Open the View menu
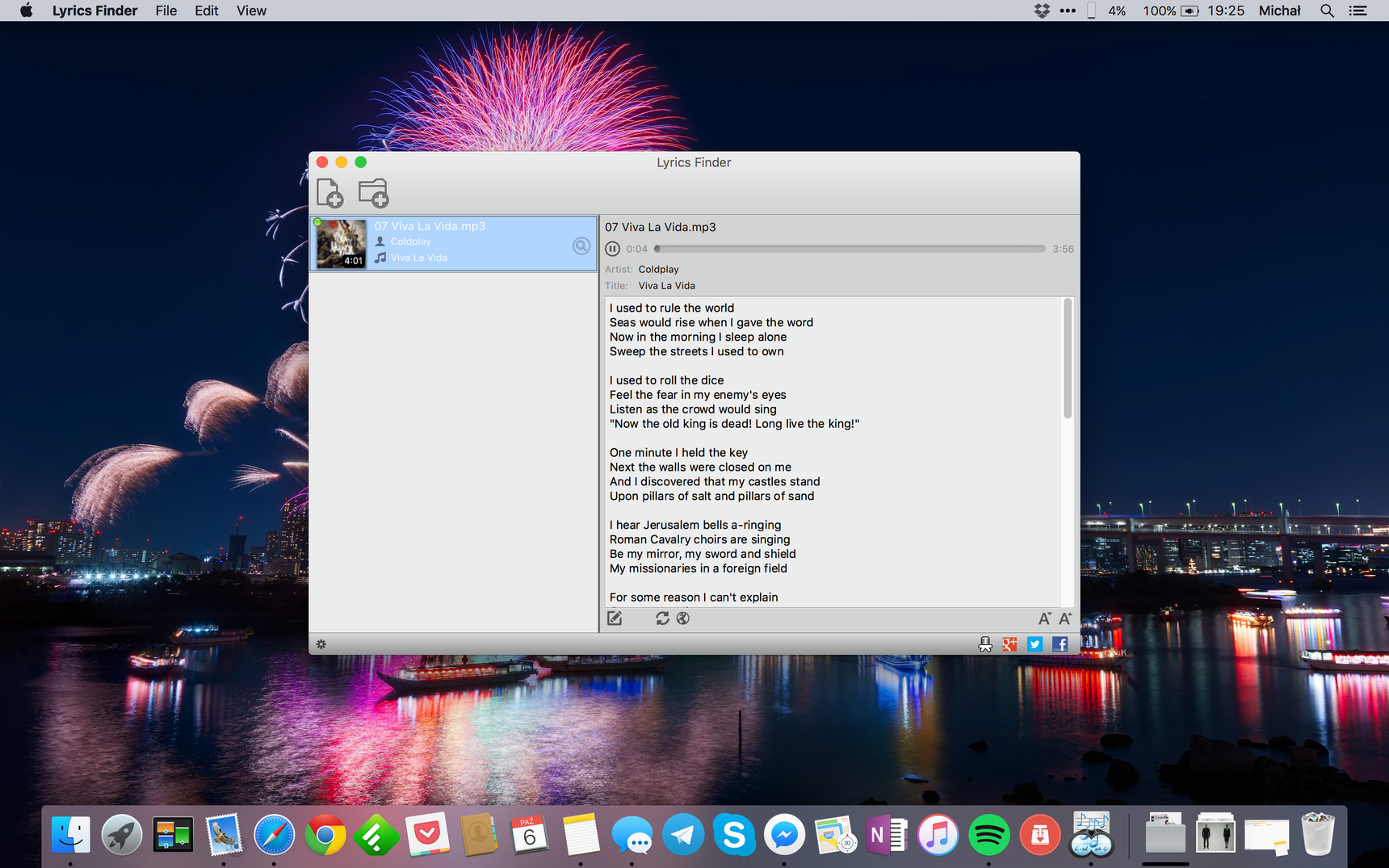Image resolution: width=1389 pixels, height=868 pixels. coord(251,10)
